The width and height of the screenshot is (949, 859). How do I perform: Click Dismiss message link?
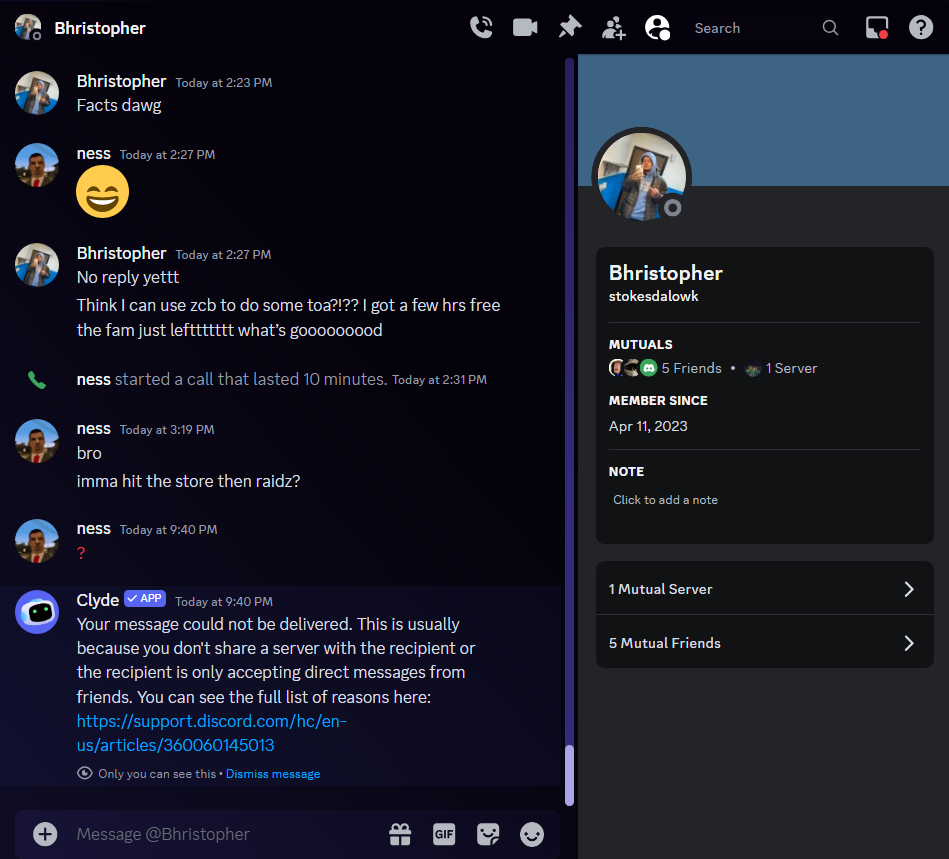coord(273,774)
